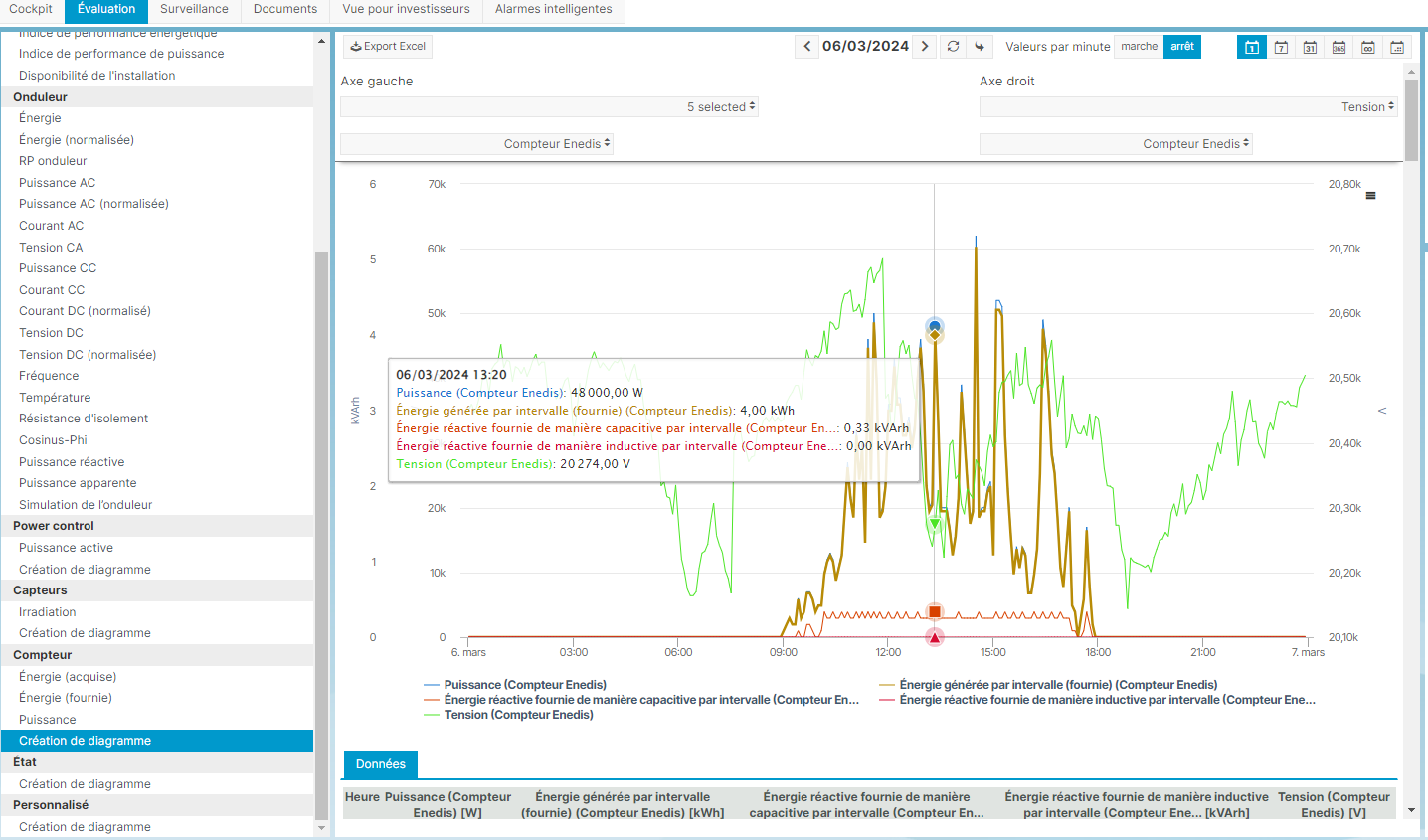The height and width of the screenshot is (840, 1428).
Task: Switch to the 365-day year view icon
Action: tap(1339, 47)
